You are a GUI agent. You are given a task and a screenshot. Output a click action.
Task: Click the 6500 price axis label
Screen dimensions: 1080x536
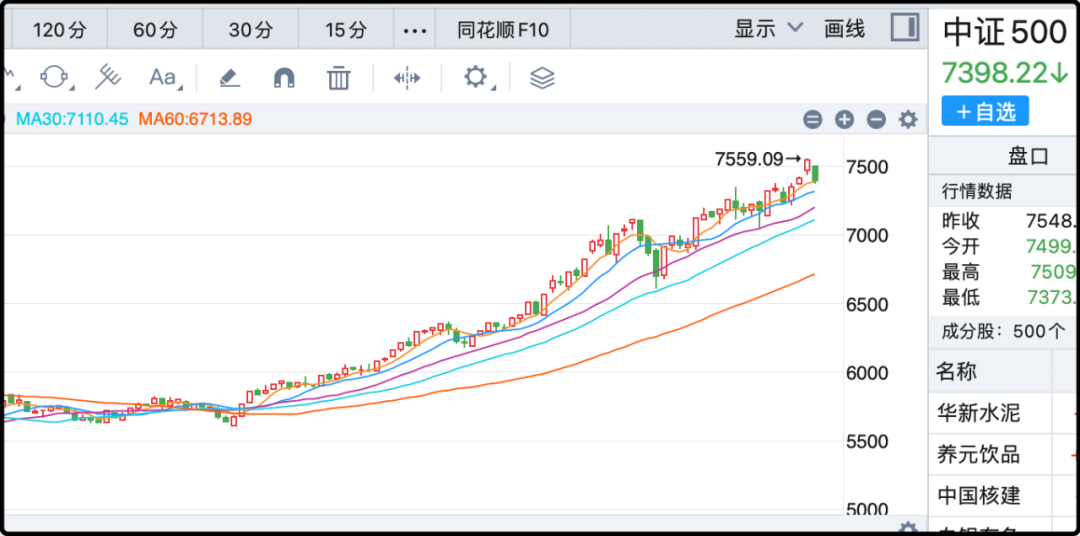[868, 305]
